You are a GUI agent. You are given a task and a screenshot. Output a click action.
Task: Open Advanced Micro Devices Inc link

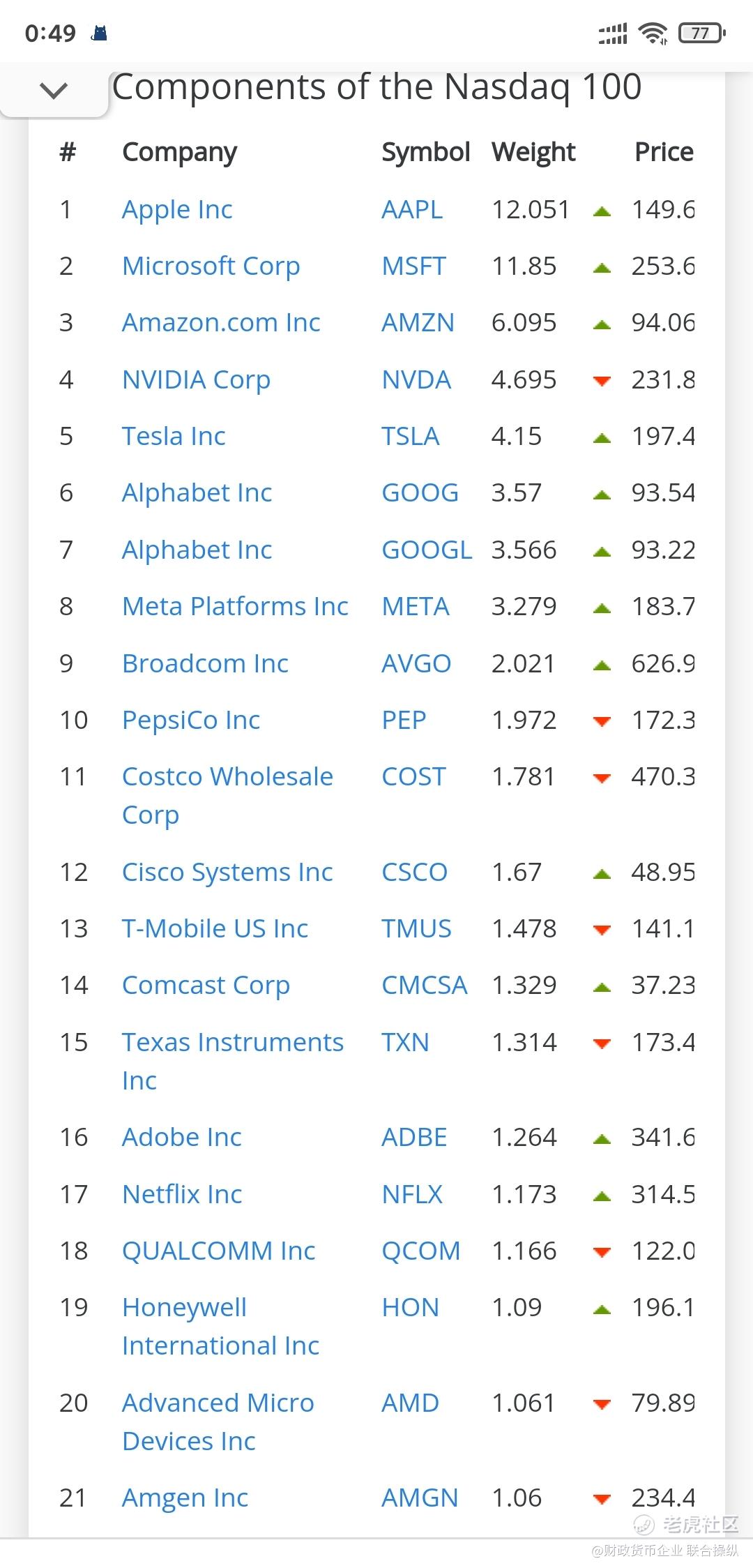(218, 1422)
